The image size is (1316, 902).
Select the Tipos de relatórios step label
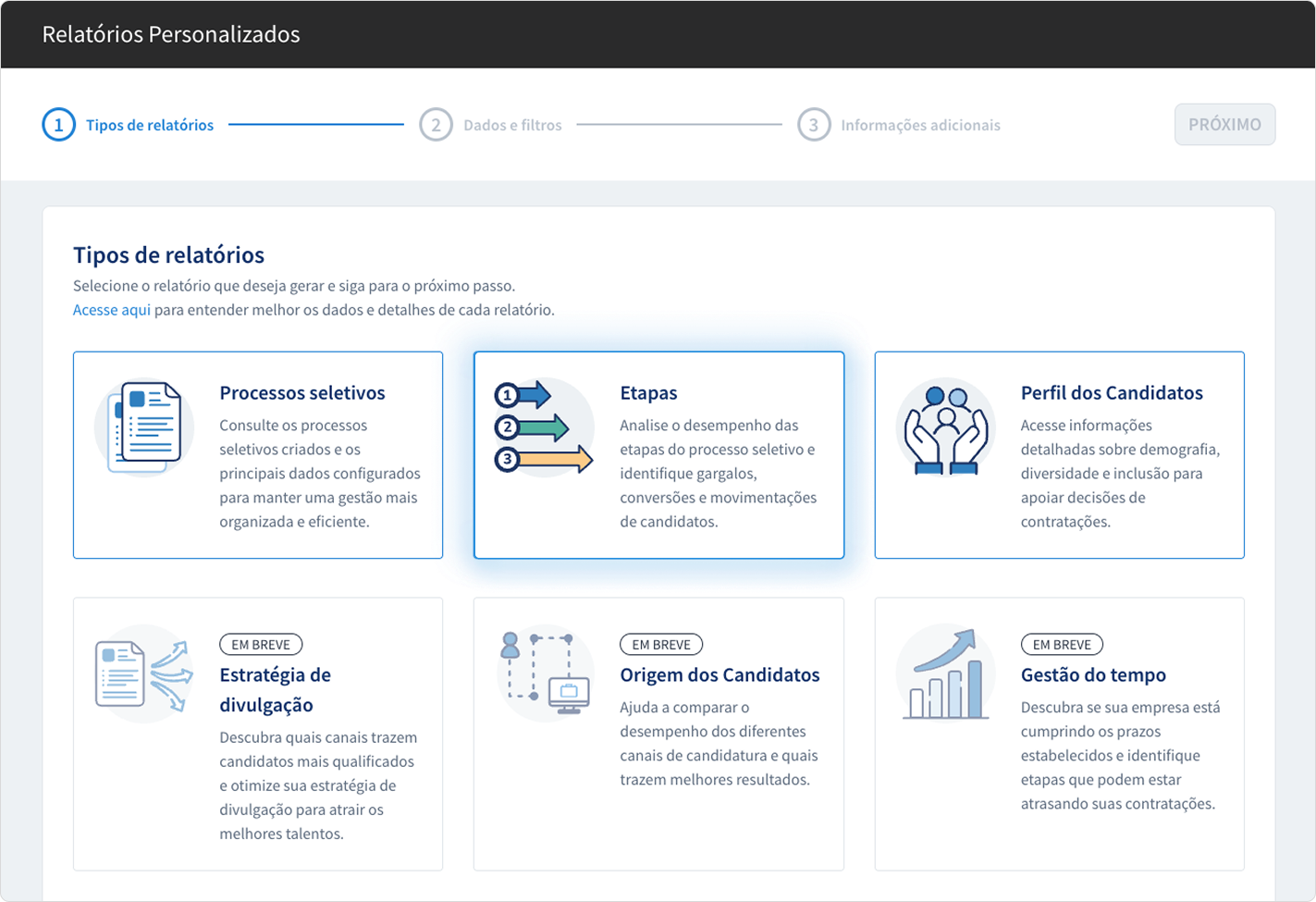(150, 125)
